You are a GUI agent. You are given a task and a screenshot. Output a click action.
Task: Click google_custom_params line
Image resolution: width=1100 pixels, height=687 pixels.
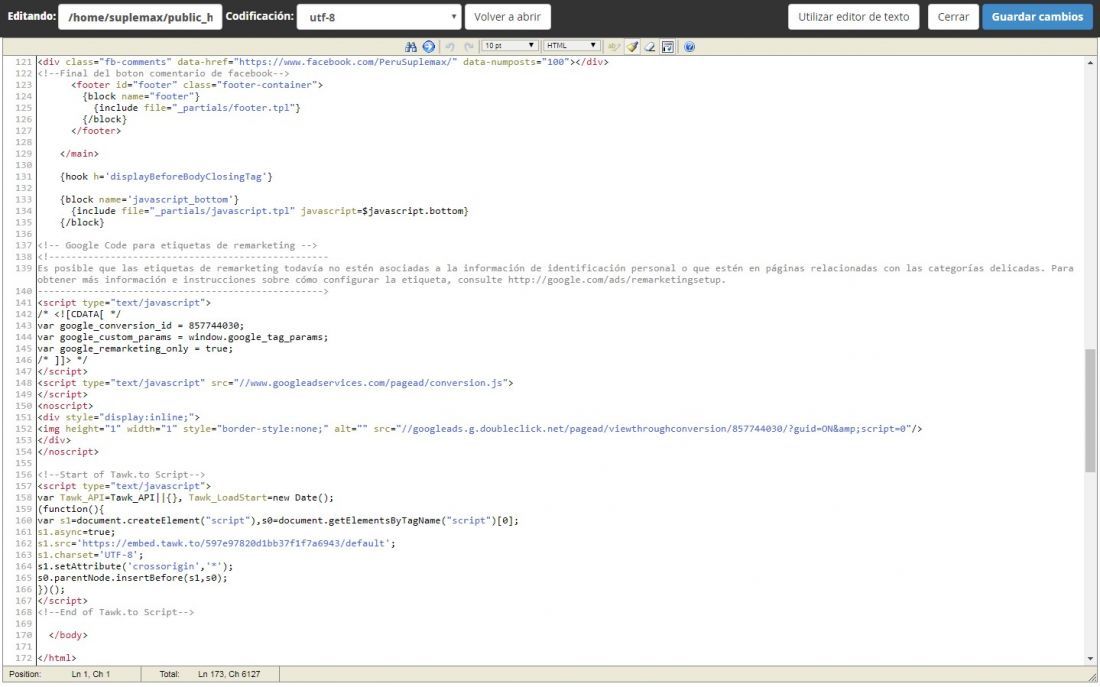coord(183,338)
